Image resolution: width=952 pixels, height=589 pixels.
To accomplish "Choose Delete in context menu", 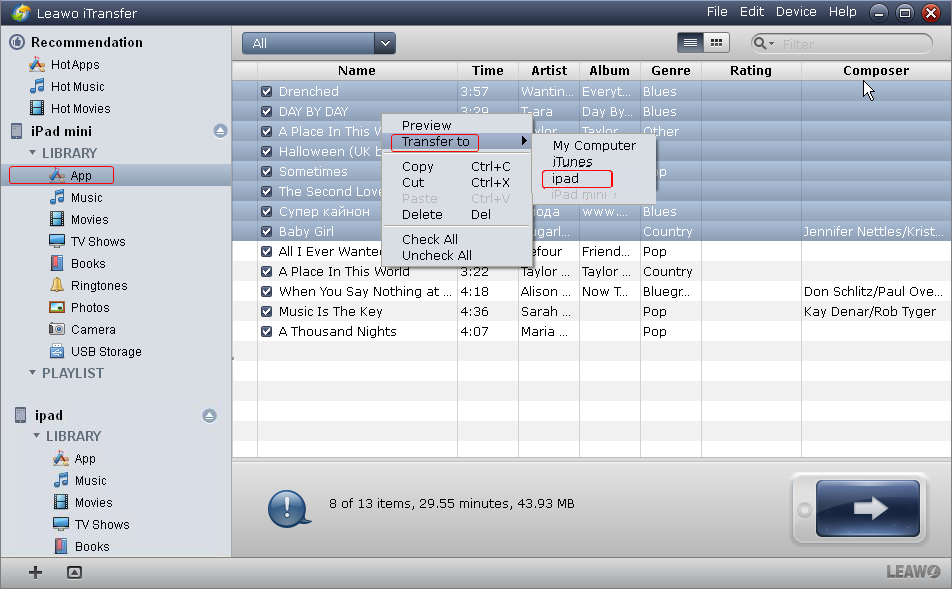I will point(457,214).
